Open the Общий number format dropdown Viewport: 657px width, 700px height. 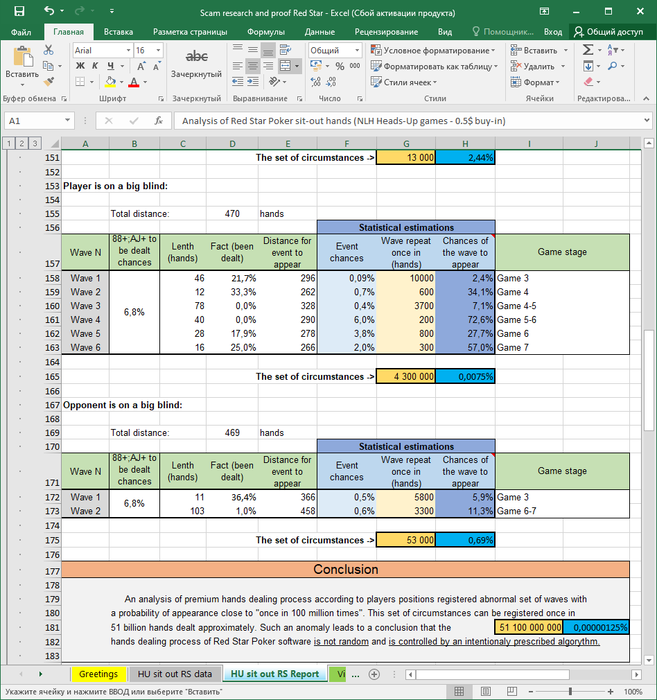(x=357, y=50)
